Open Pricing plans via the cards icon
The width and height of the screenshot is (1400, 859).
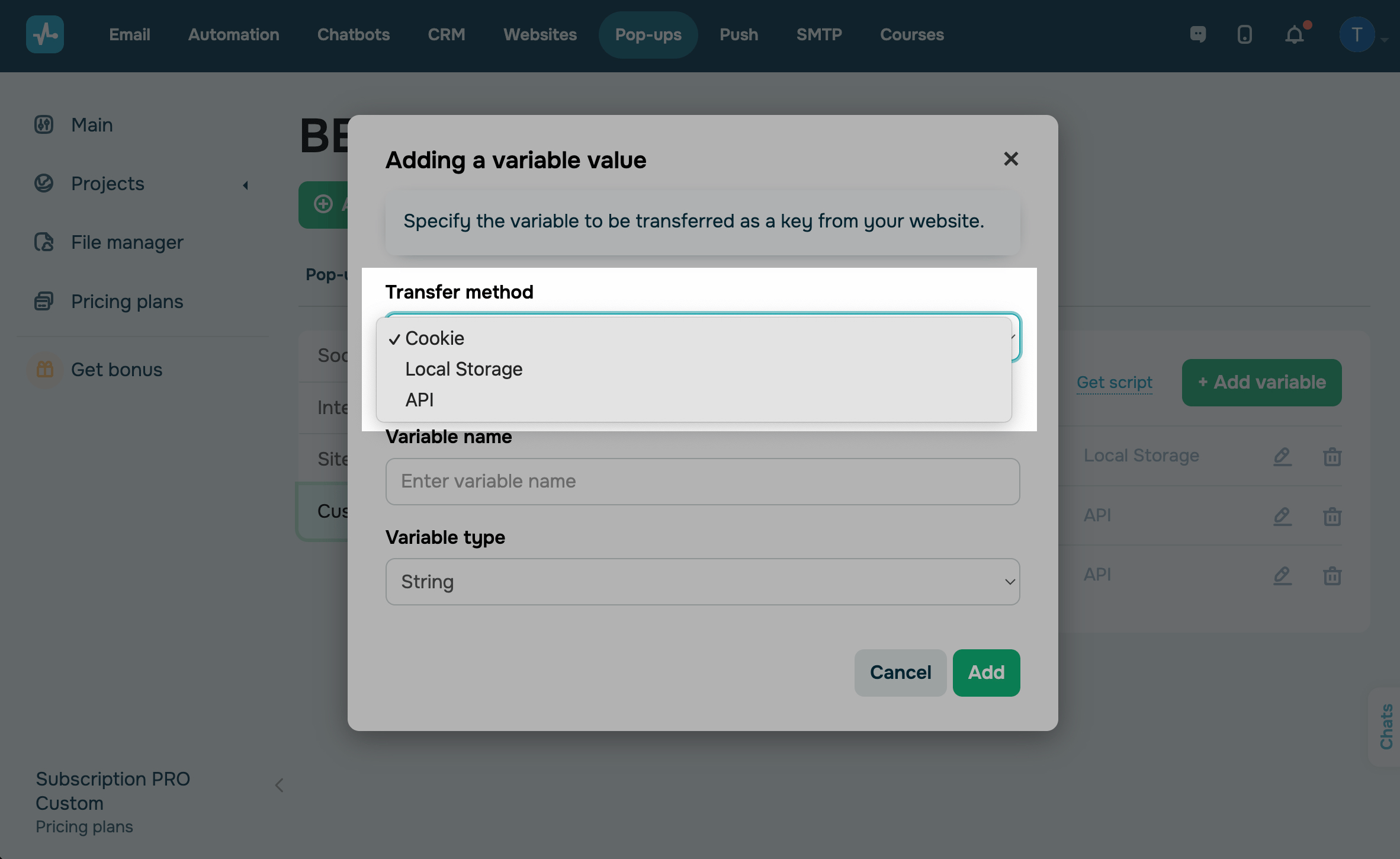click(x=44, y=301)
